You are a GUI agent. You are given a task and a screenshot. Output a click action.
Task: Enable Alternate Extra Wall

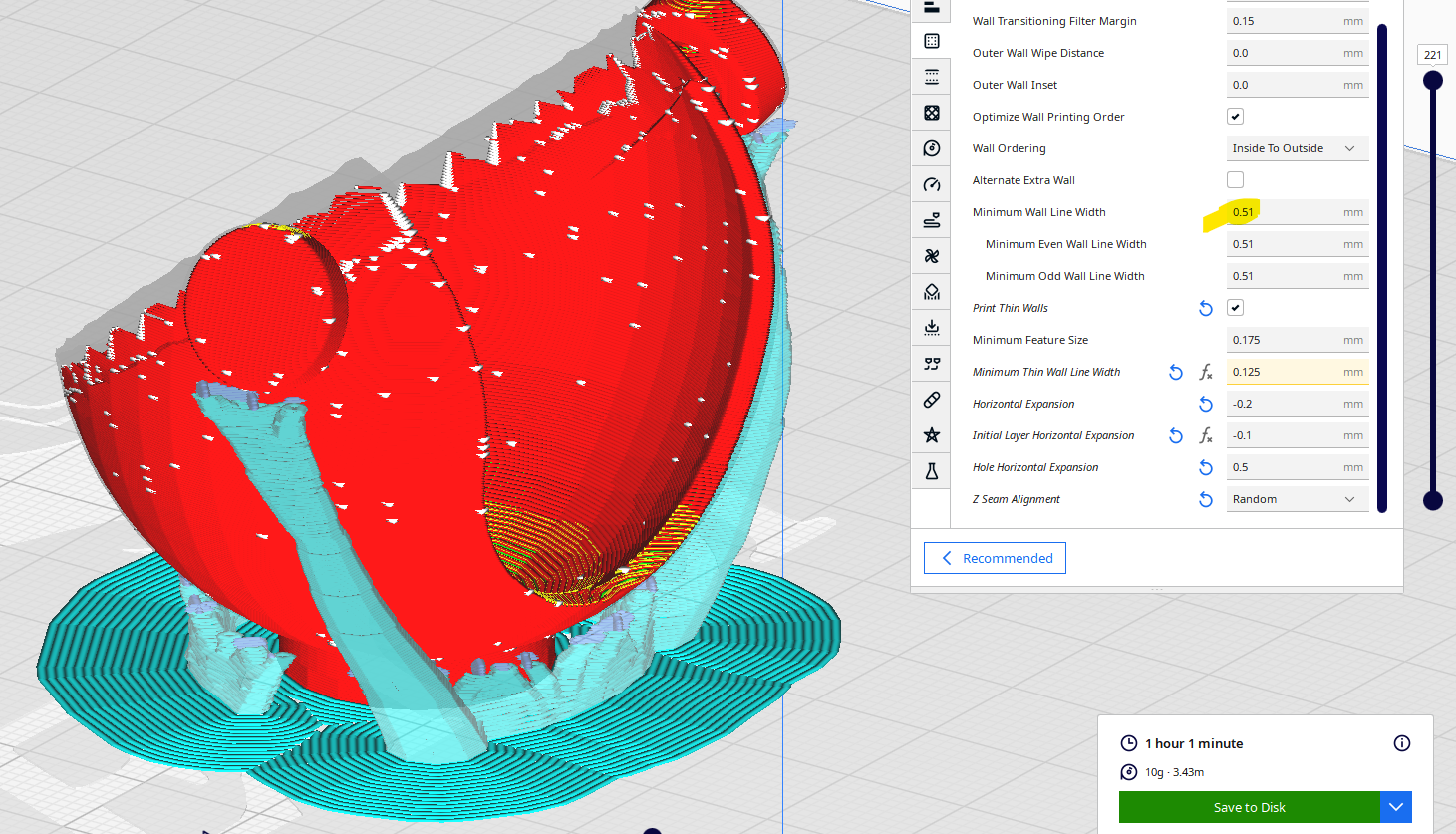pos(1235,179)
